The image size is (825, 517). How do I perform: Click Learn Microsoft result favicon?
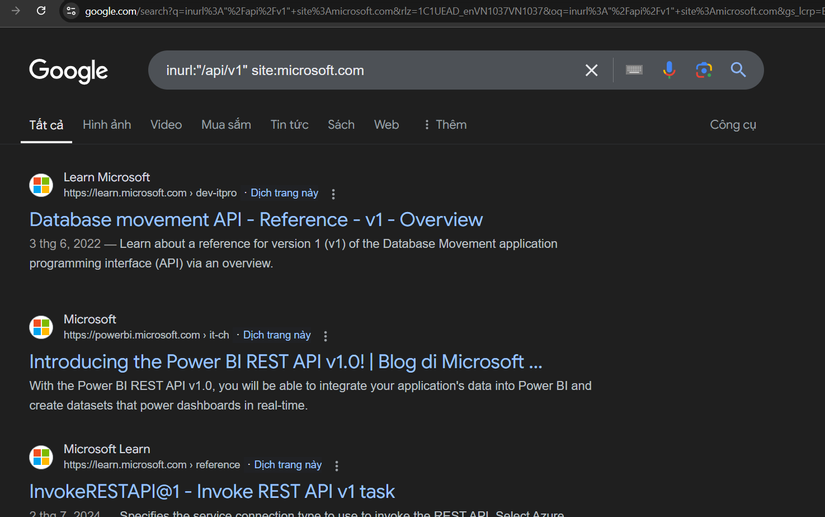pyautogui.click(x=41, y=185)
